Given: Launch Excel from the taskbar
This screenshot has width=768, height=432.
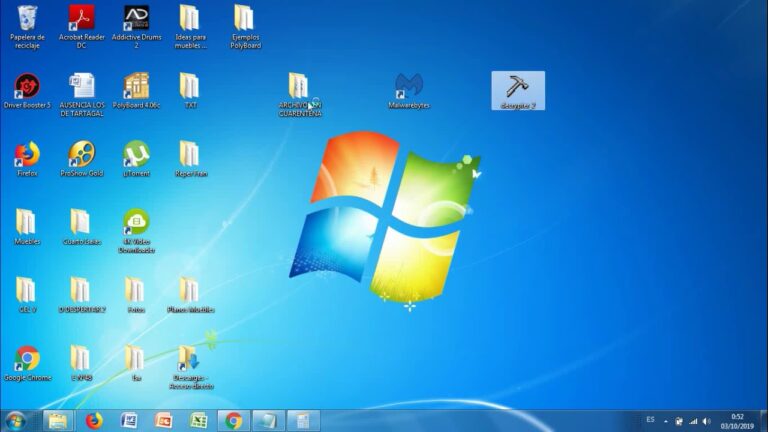Looking at the screenshot, I should click(198, 421).
